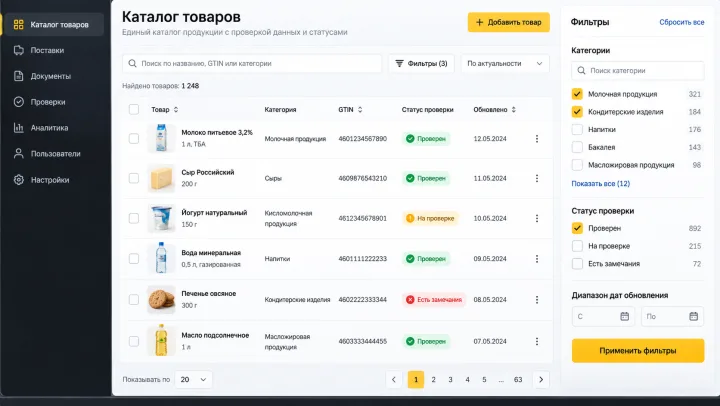
Task: Click date 11.05.2024 cell
Action: pyautogui.click(x=490, y=178)
